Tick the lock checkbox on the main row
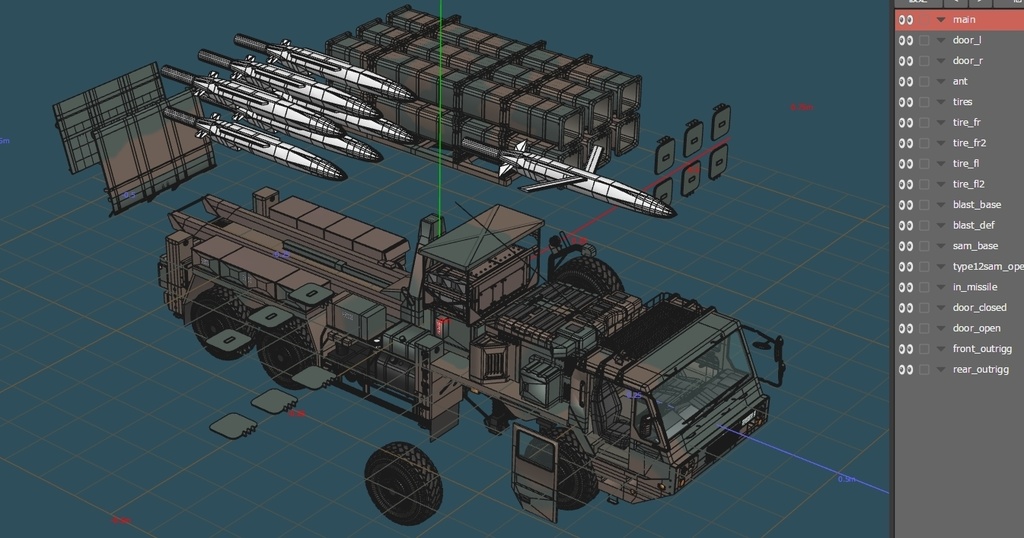This screenshot has width=1024, height=538. coord(924,20)
